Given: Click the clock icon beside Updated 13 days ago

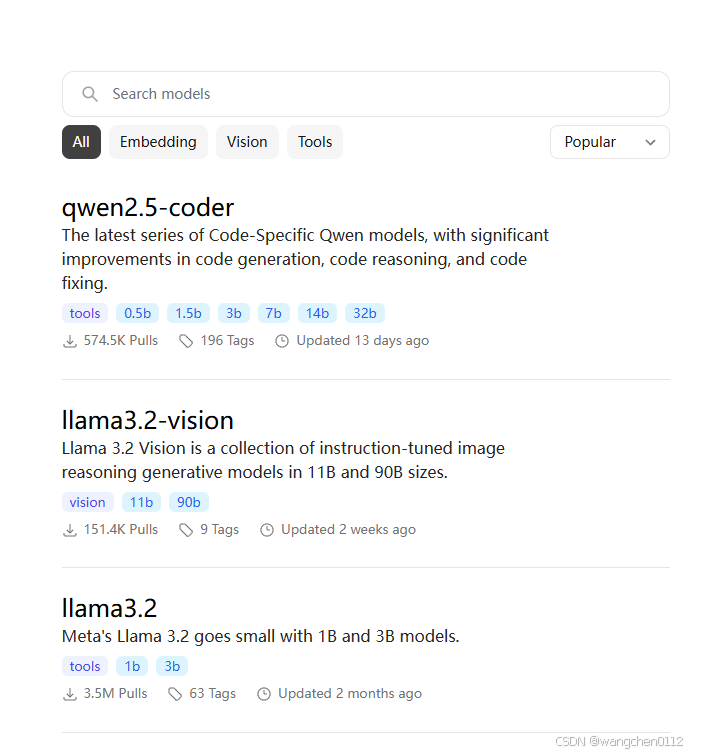Looking at the screenshot, I should 282,341.
